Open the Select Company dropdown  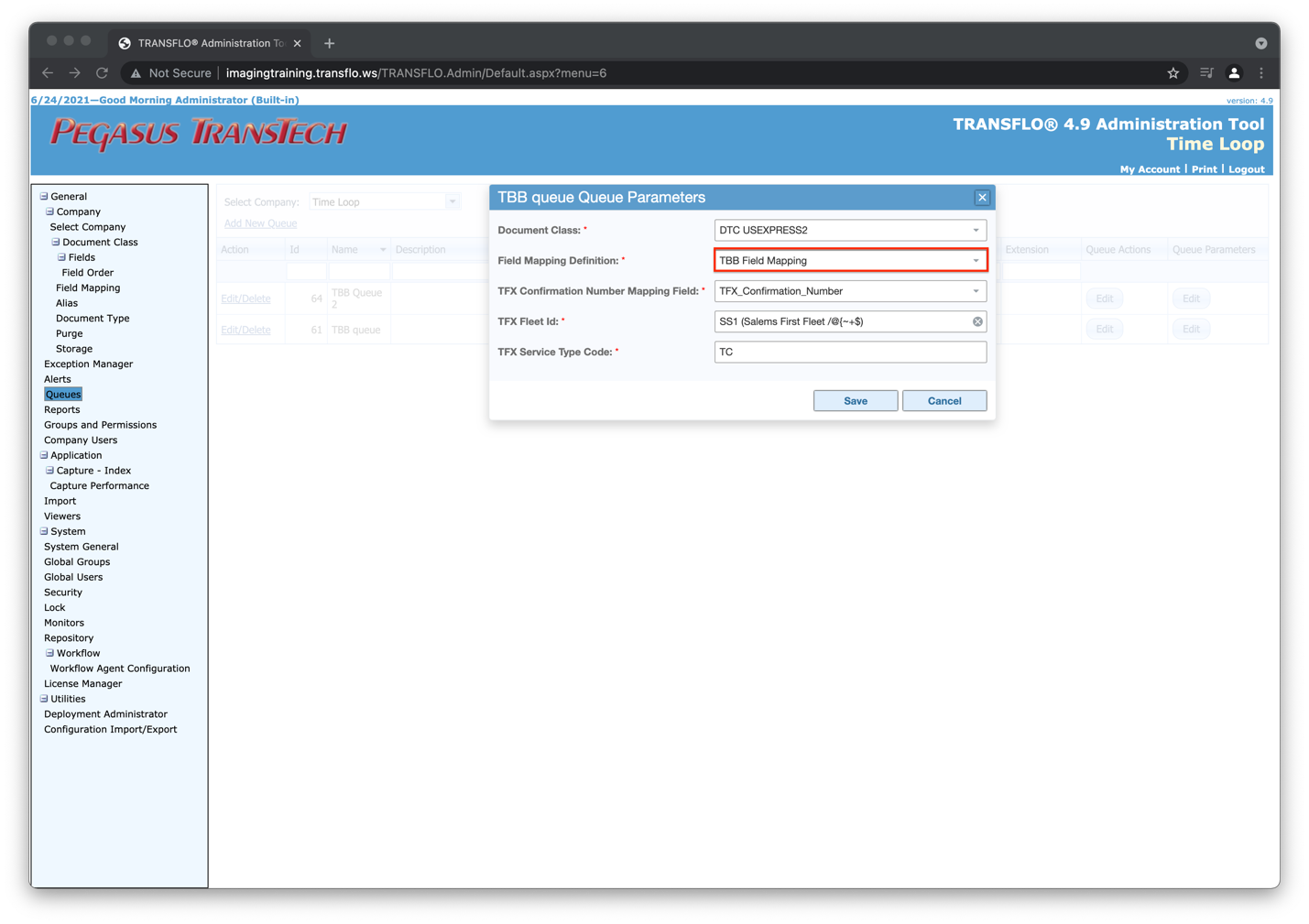pos(453,202)
